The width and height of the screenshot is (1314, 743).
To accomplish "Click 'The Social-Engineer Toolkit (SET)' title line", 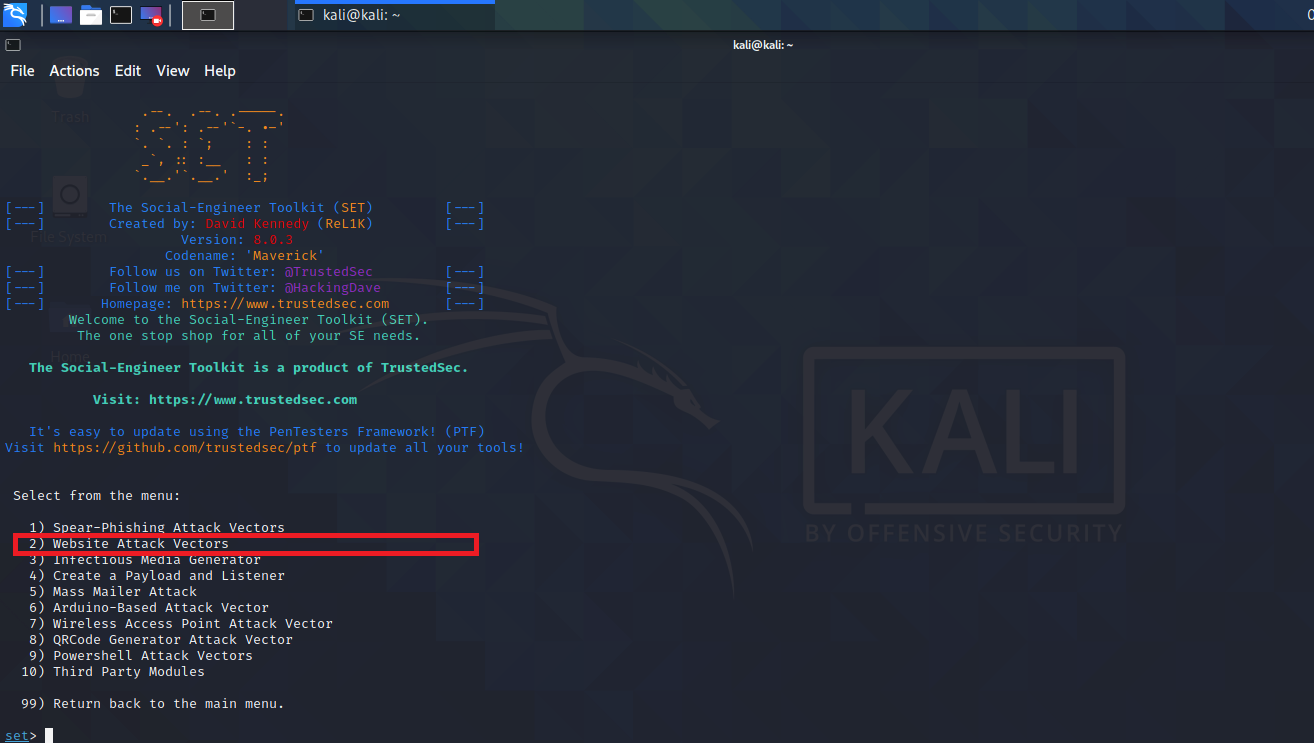I will click(241, 208).
